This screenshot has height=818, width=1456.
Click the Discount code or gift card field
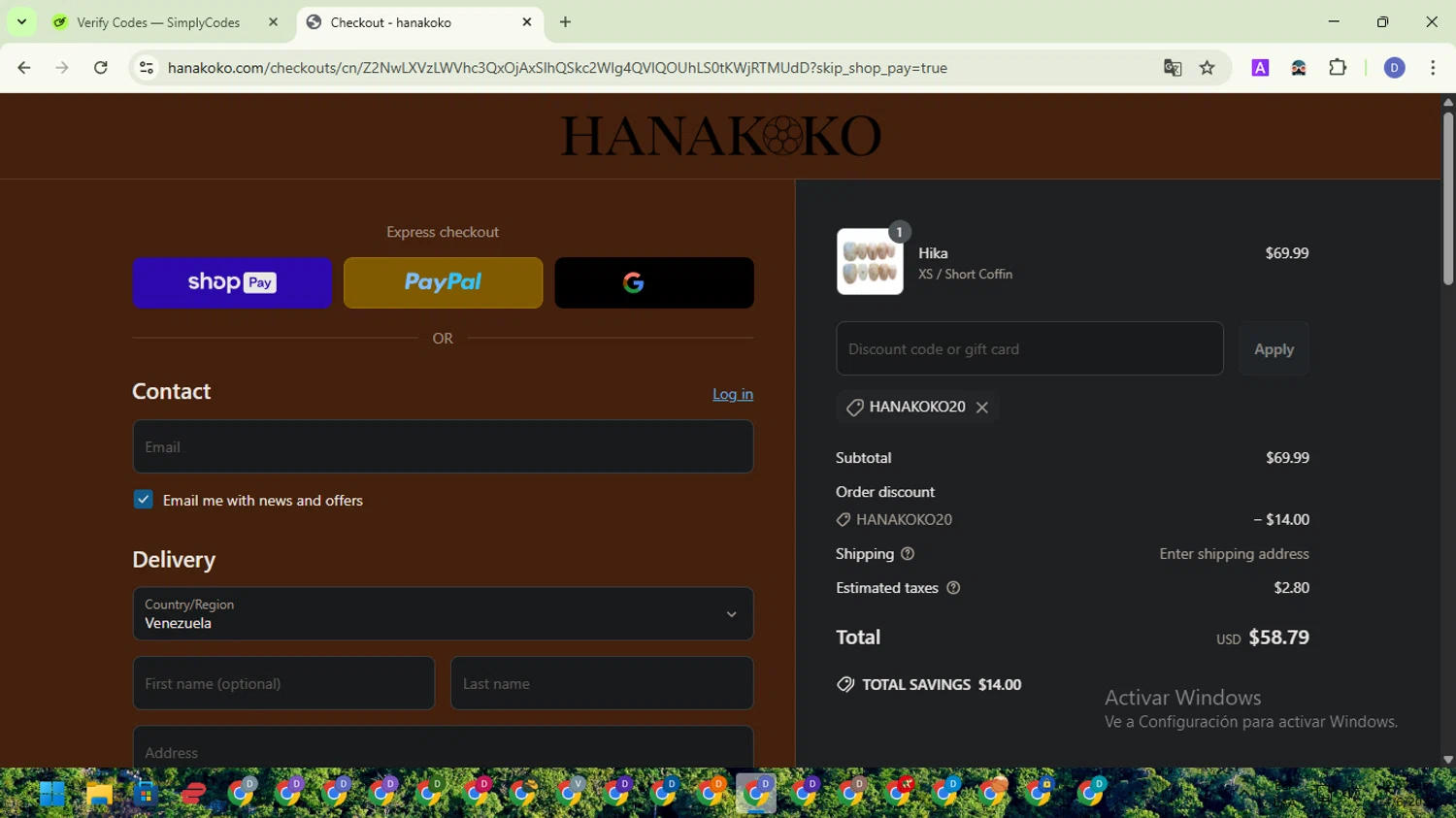(1030, 348)
